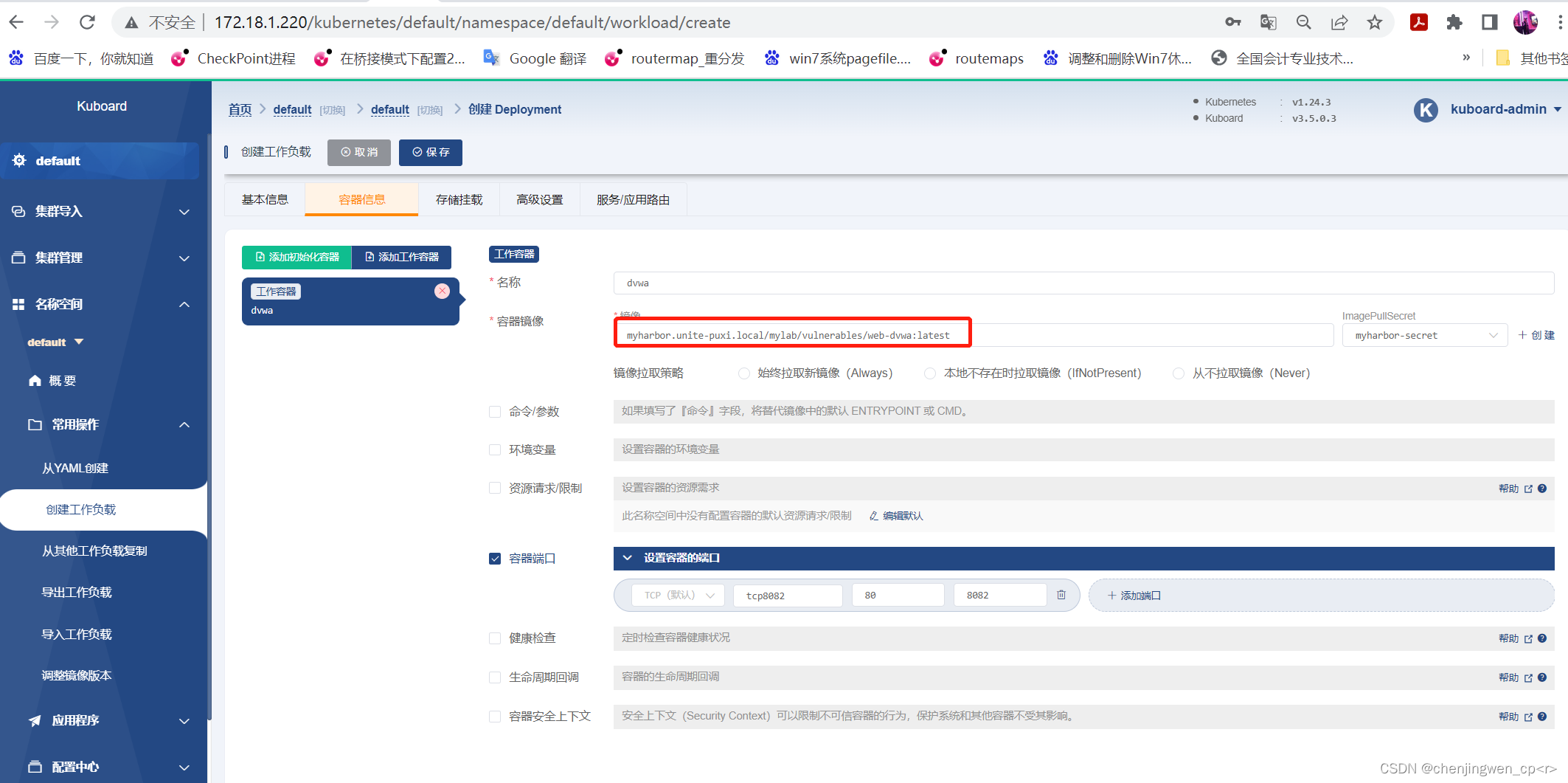Click the Kuboard K avatar logo

click(x=1426, y=110)
